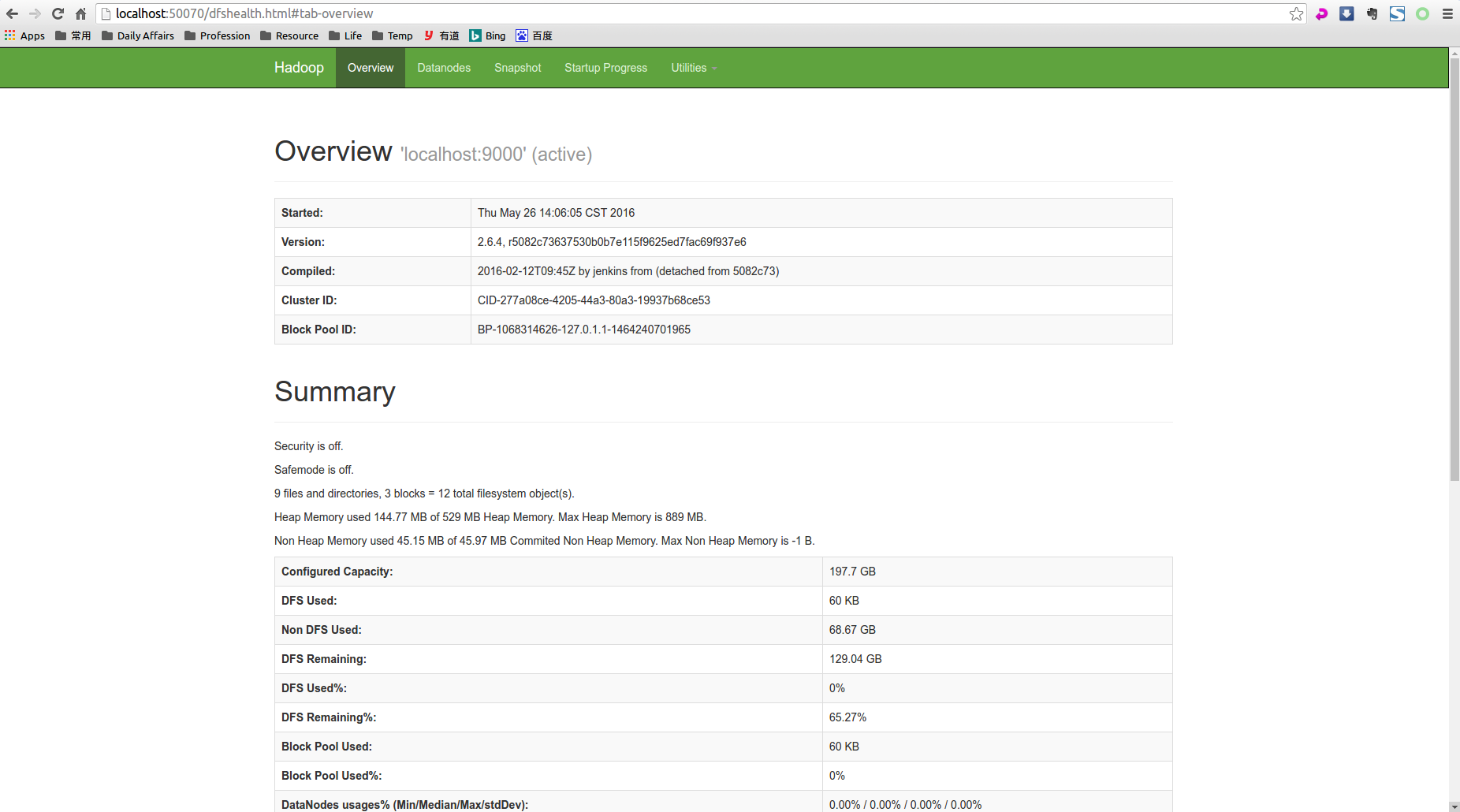
Task: Open the Bing bookmark
Action: pos(487,35)
